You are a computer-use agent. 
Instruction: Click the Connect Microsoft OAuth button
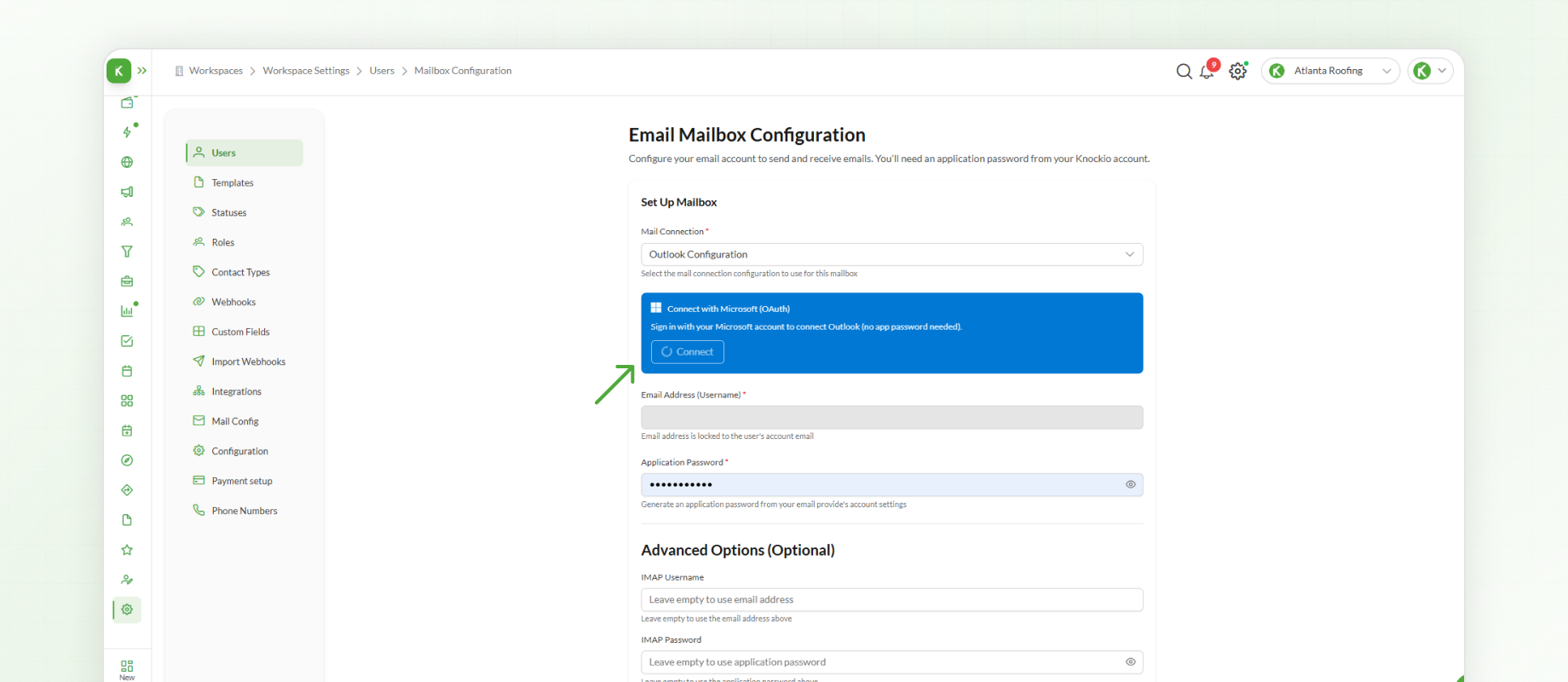tap(687, 352)
